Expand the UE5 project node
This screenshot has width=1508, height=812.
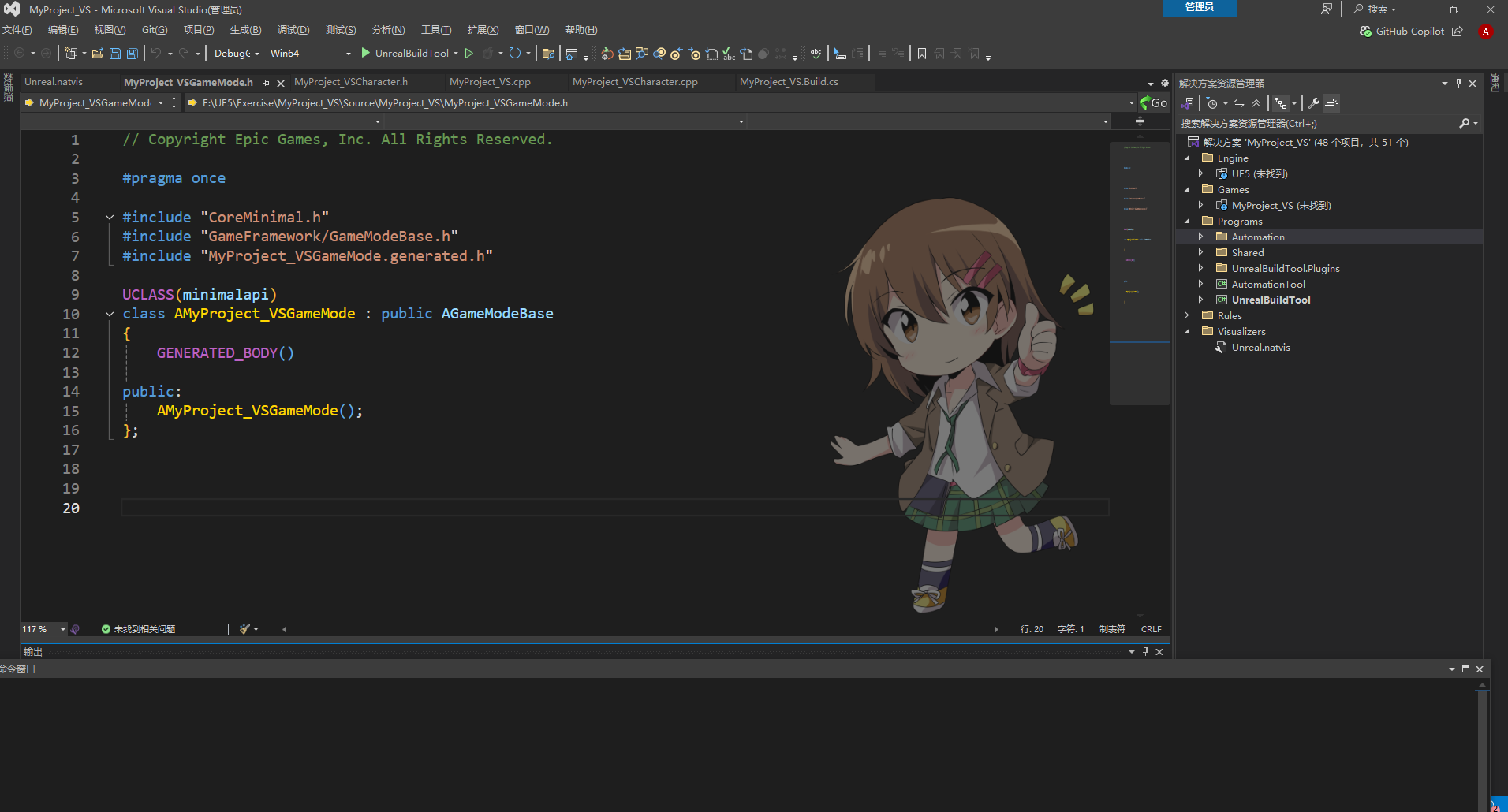click(1200, 173)
